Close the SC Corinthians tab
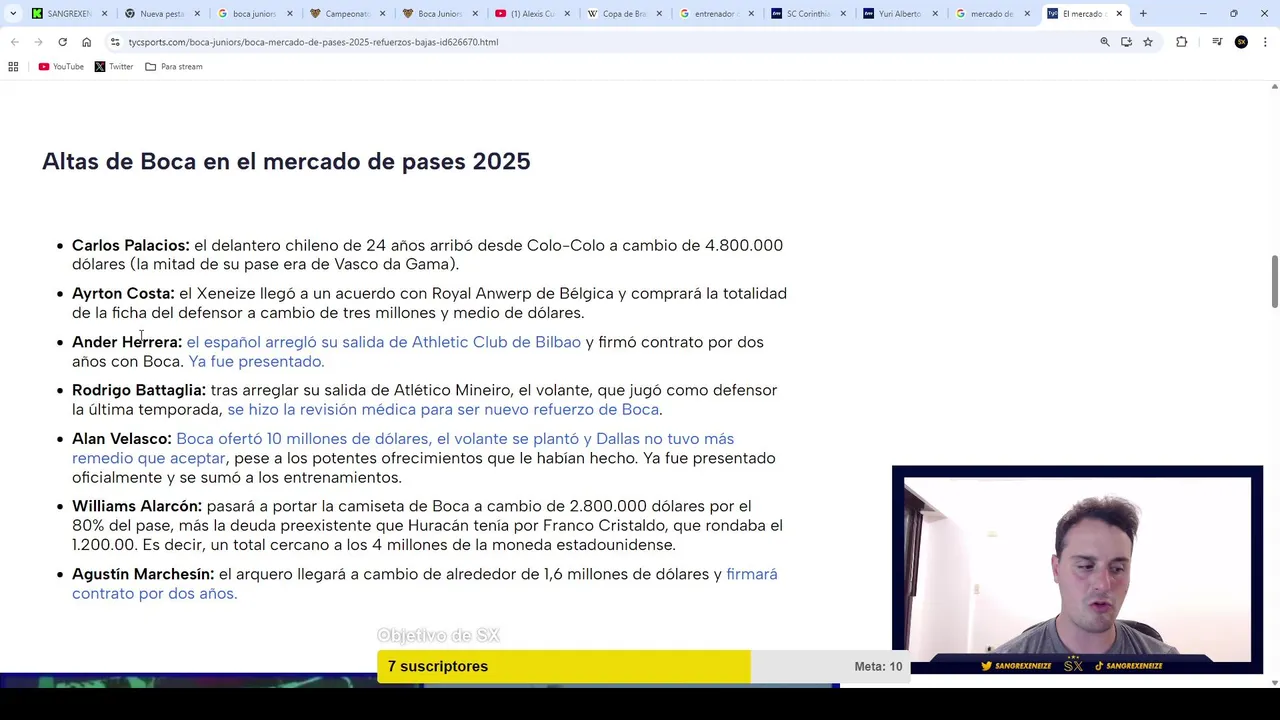 point(844,14)
